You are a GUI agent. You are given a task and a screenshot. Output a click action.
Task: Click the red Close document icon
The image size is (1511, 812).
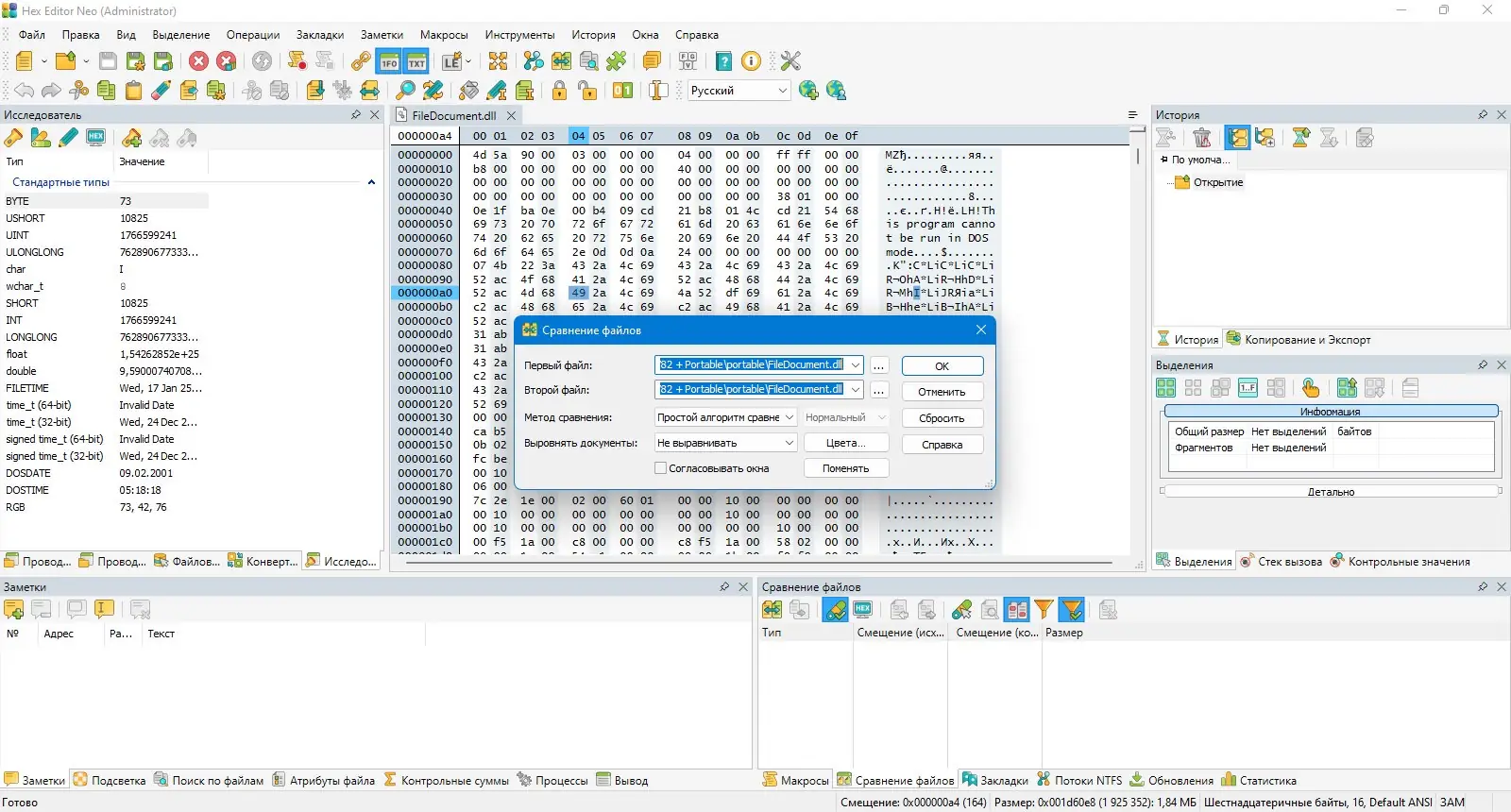(x=198, y=61)
